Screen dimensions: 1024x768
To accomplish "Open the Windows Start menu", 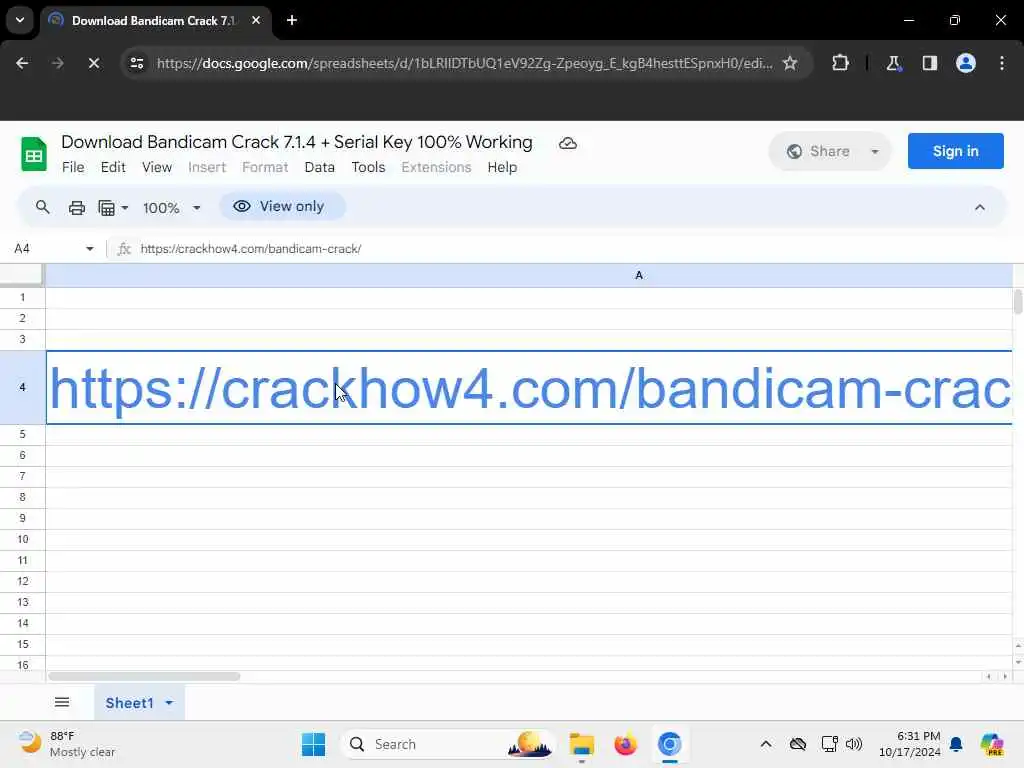I will (313, 744).
